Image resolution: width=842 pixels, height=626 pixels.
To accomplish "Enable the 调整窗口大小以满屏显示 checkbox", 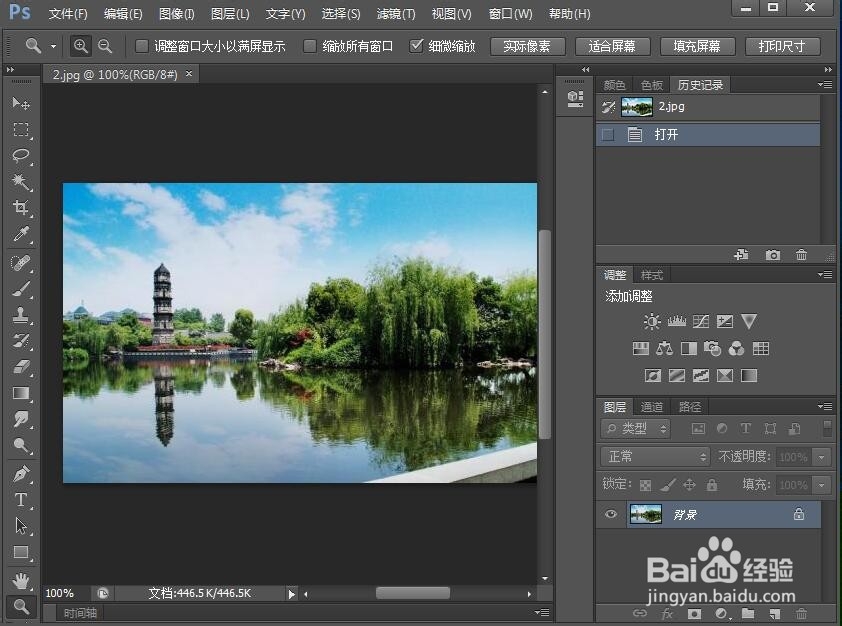I will pos(141,45).
